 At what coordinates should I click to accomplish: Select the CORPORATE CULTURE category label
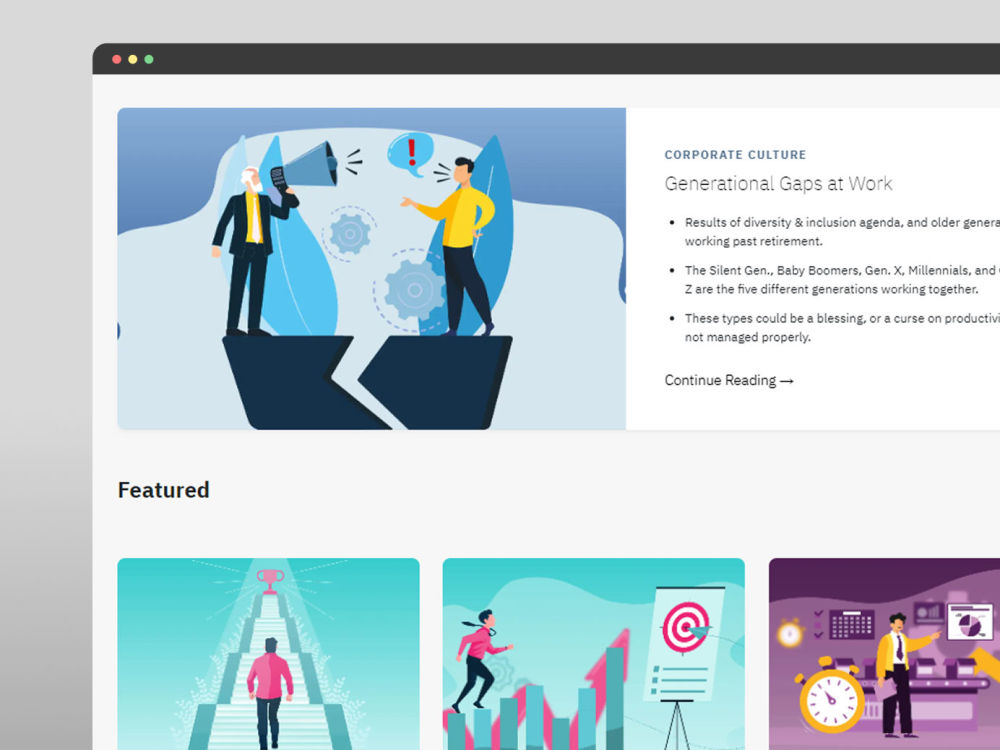tap(735, 155)
